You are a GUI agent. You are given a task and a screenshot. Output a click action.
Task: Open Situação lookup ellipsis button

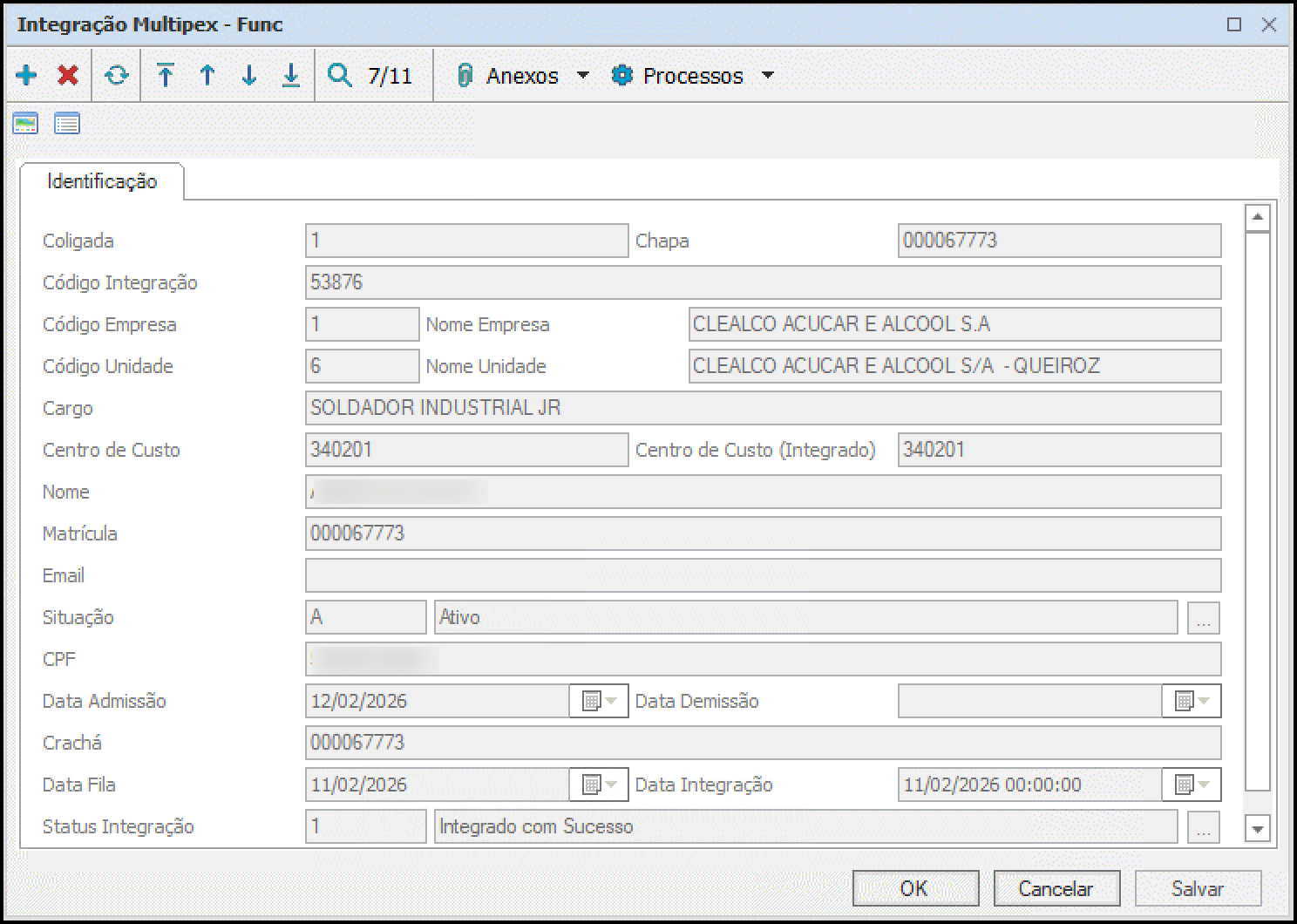tap(1203, 618)
